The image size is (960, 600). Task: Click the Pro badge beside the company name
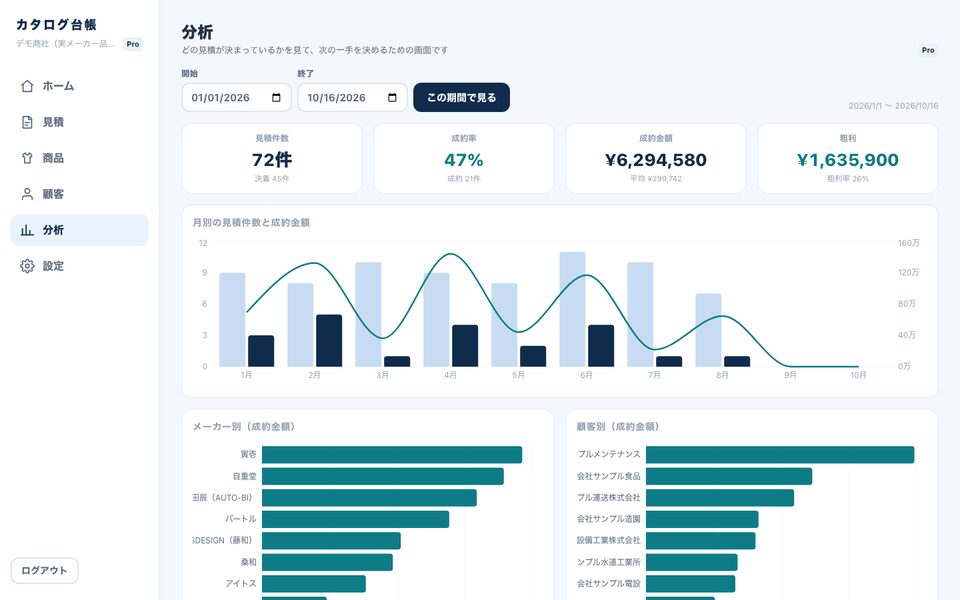[x=133, y=44]
